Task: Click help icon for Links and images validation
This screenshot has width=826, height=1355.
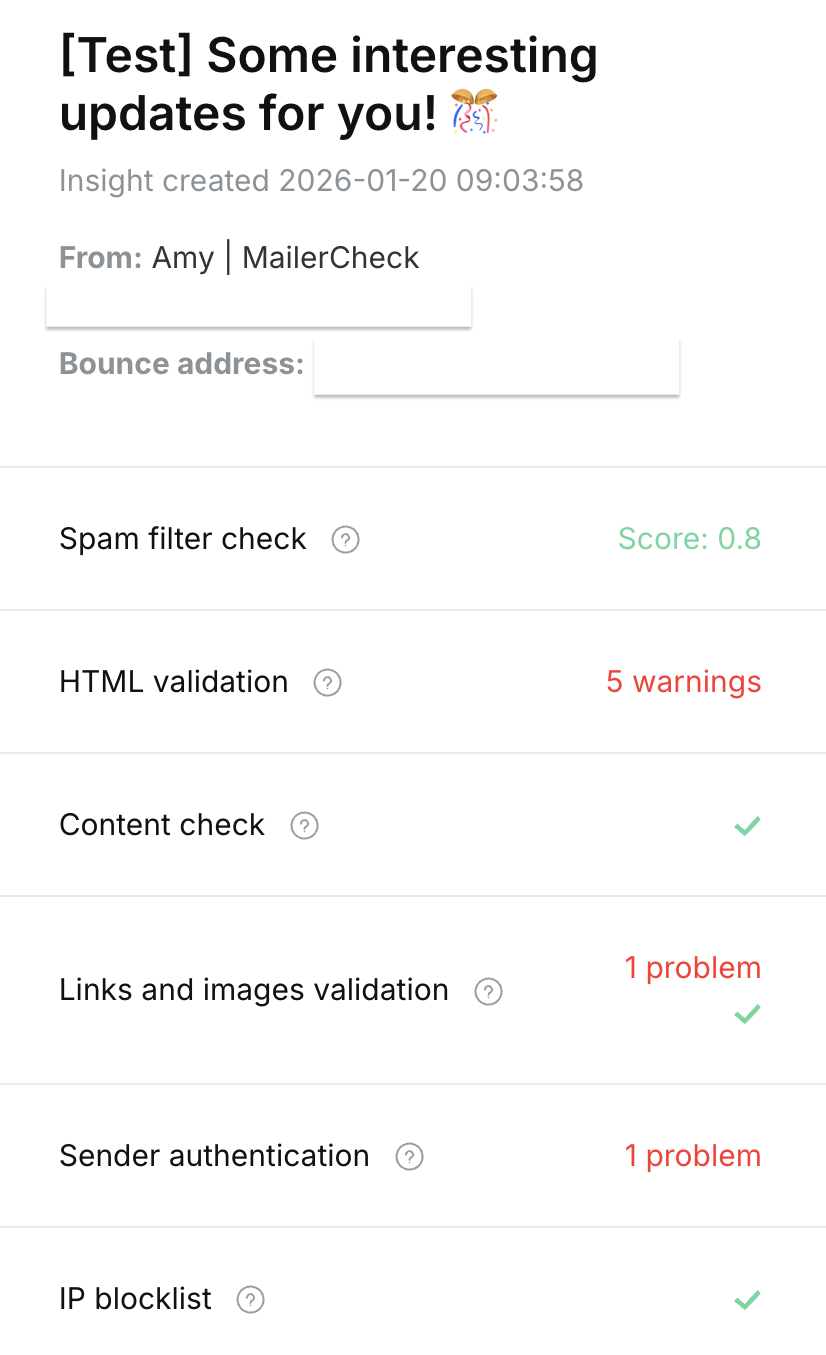Action: [x=487, y=991]
